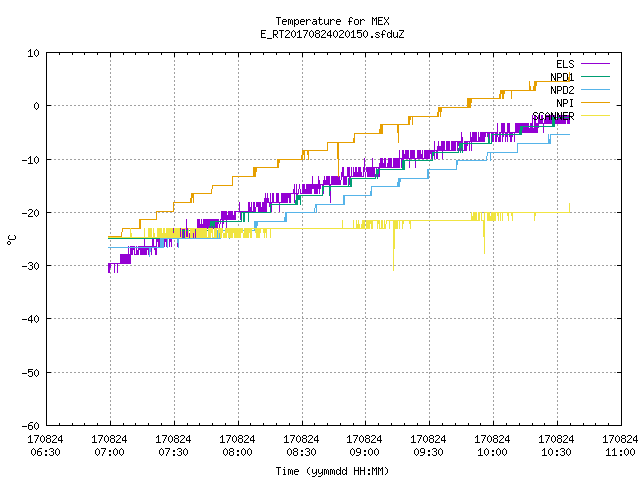This screenshot has height=480, width=640.
Task: Click the SCANNER legend label
Action: coord(553,116)
